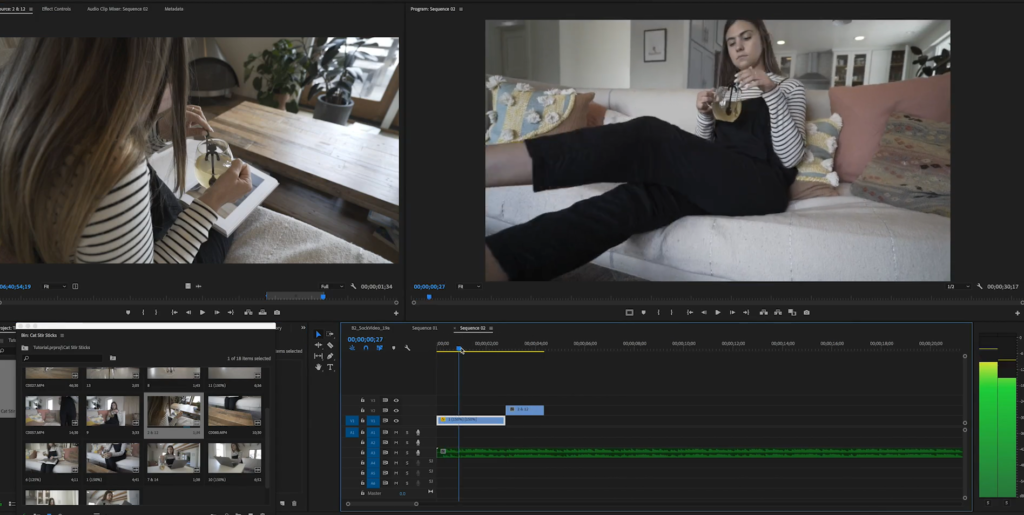This screenshot has height=515, width=1024.
Task: Click new bin folder icon beside search
Action: point(113,358)
